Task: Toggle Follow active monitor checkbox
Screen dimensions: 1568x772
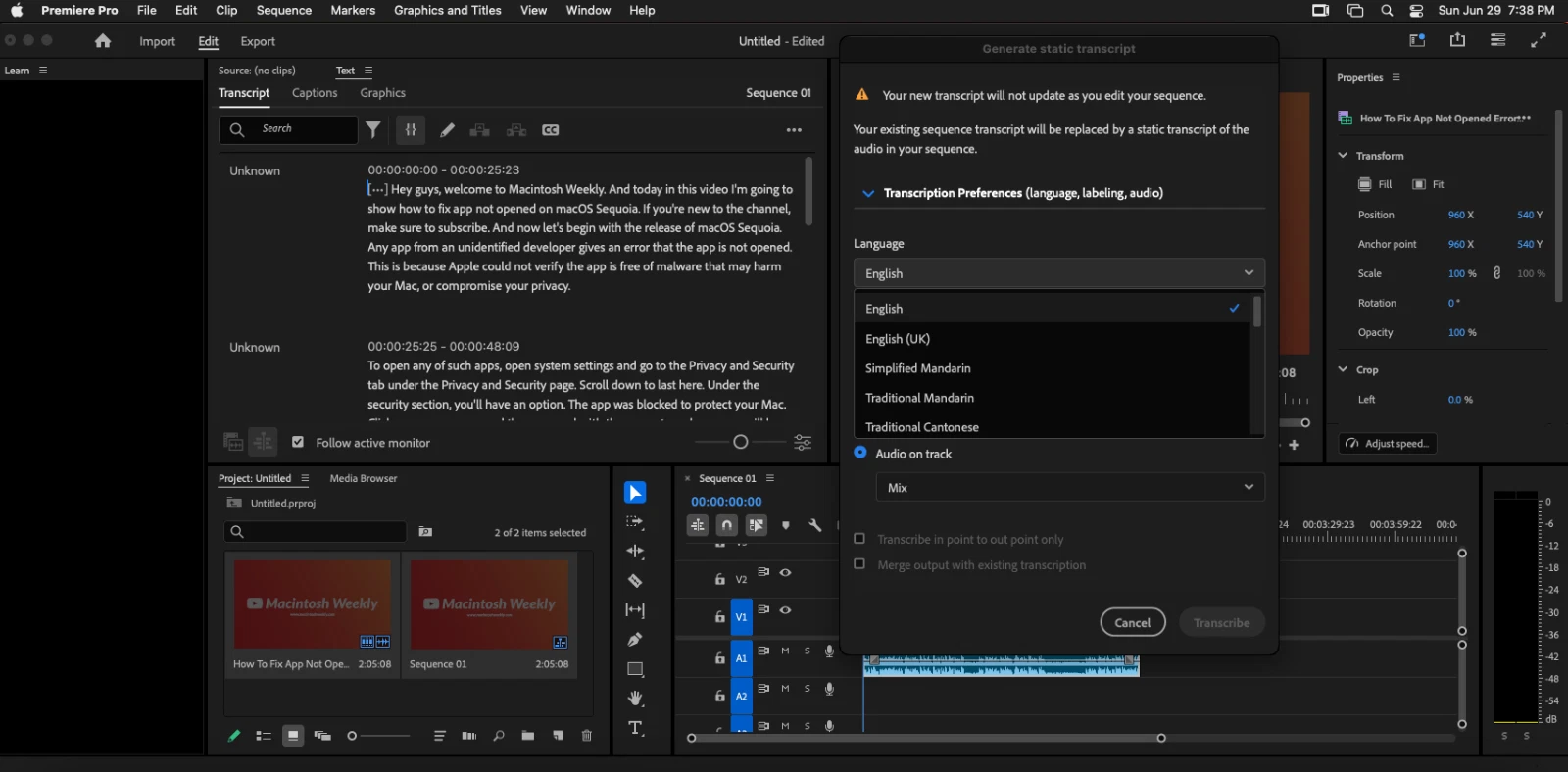Action: [x=298, y=443]
